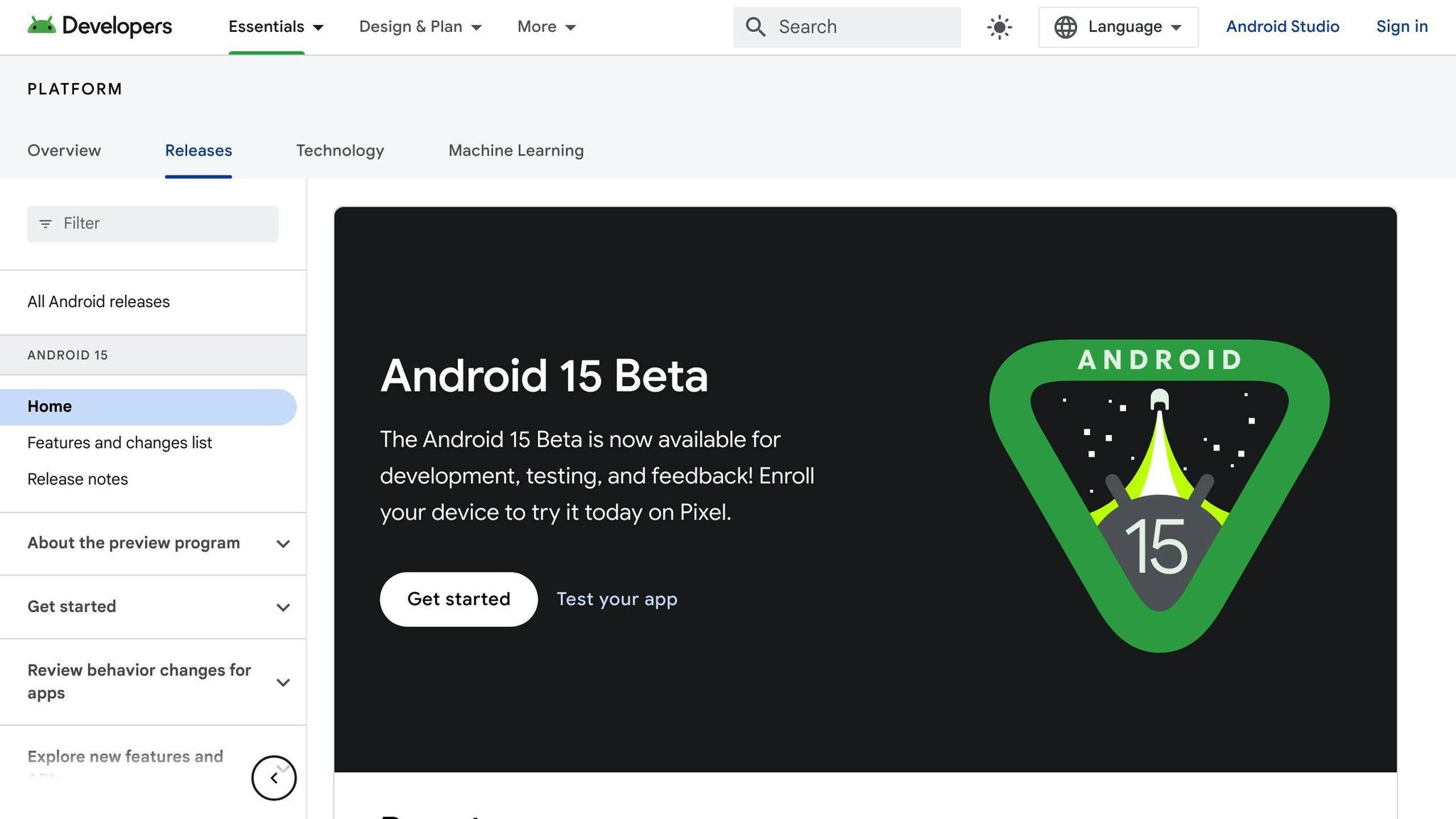The width and height of the screenshot is (1456, 819).
Task: Click the filter icon in the sidebar
Action: coord(45,223)
